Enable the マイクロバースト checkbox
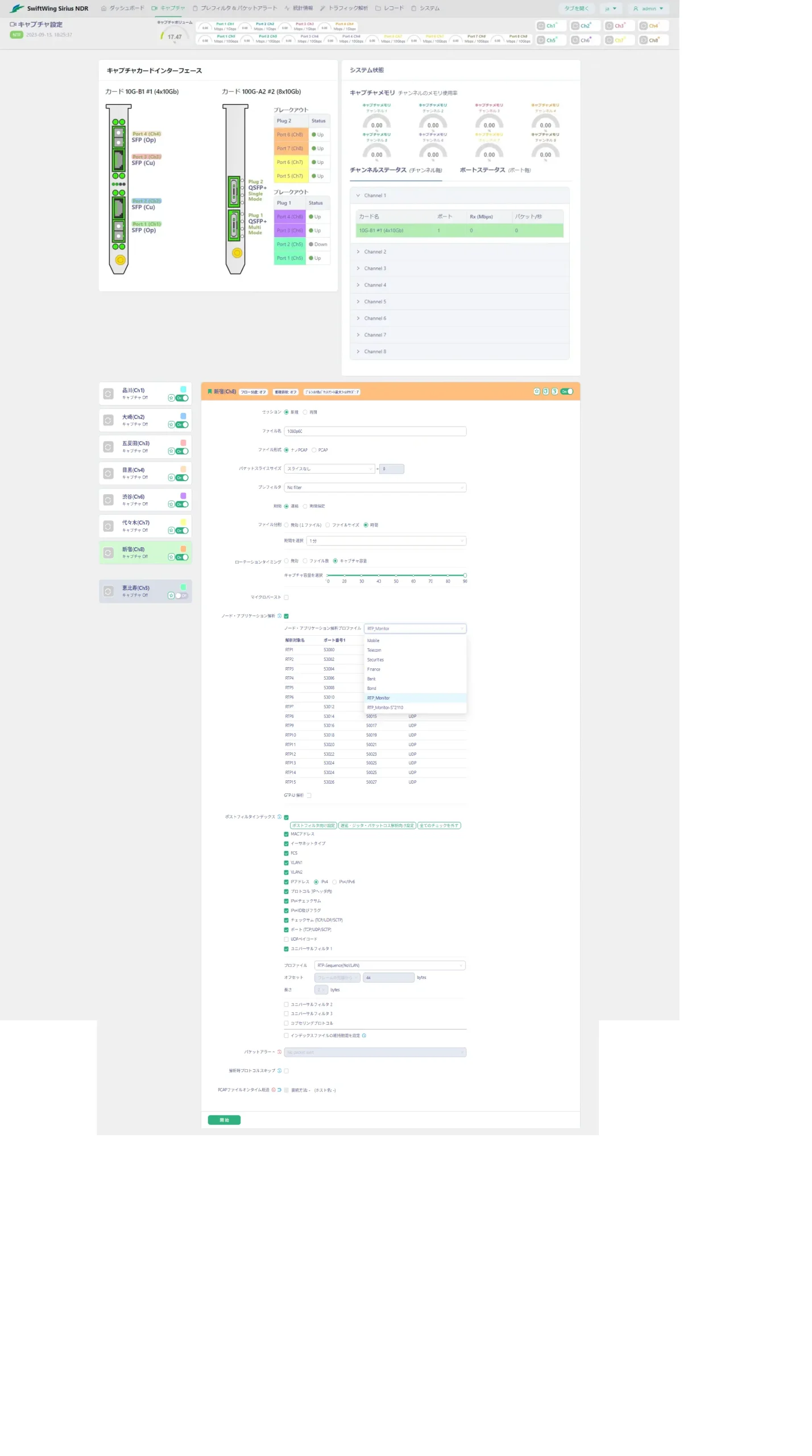 point(286,597)
